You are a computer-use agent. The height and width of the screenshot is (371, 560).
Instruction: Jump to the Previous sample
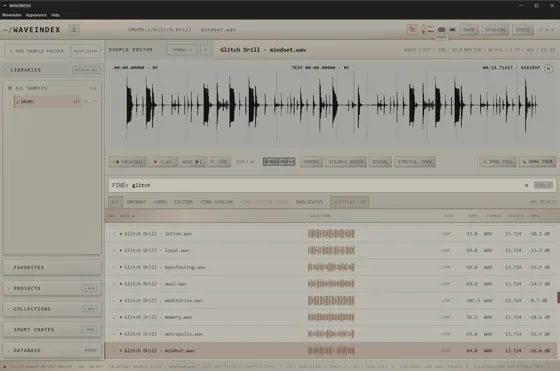click(128, 162)
